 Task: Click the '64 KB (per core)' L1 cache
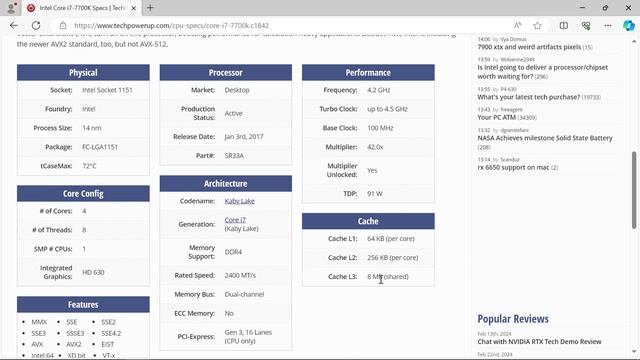(x=391, y=238)
